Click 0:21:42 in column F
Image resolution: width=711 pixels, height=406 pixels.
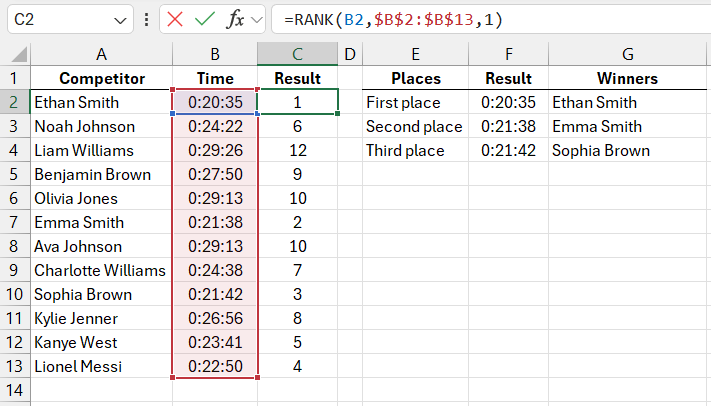[x=508, y=150]
